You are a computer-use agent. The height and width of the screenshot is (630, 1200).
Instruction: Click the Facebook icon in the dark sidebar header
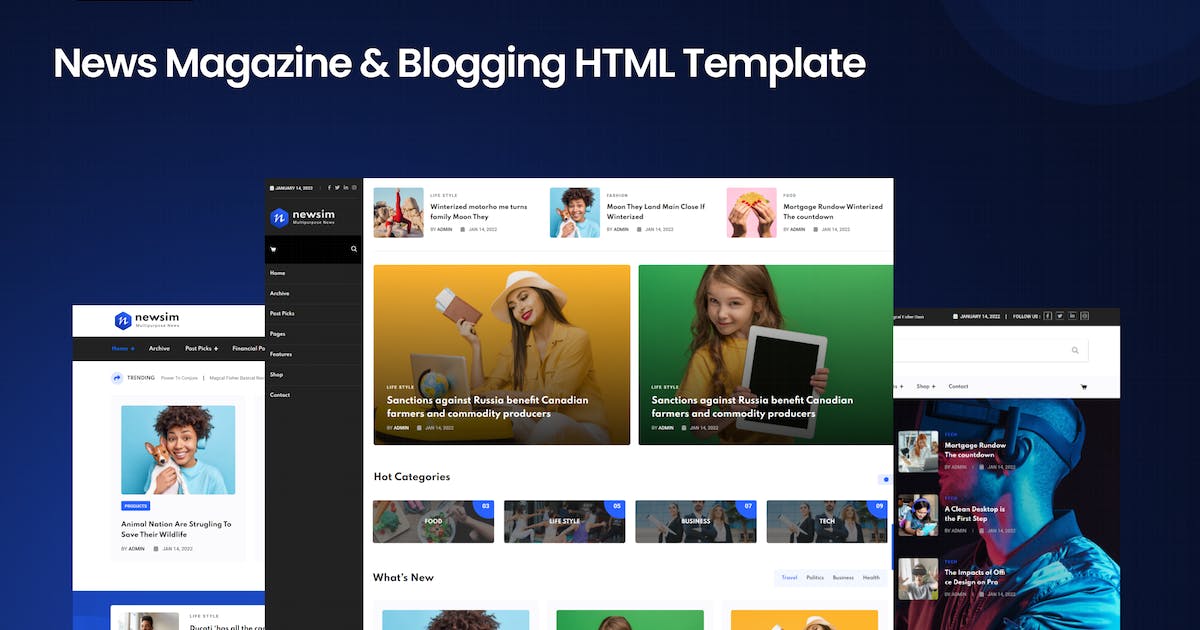[329, 188]
